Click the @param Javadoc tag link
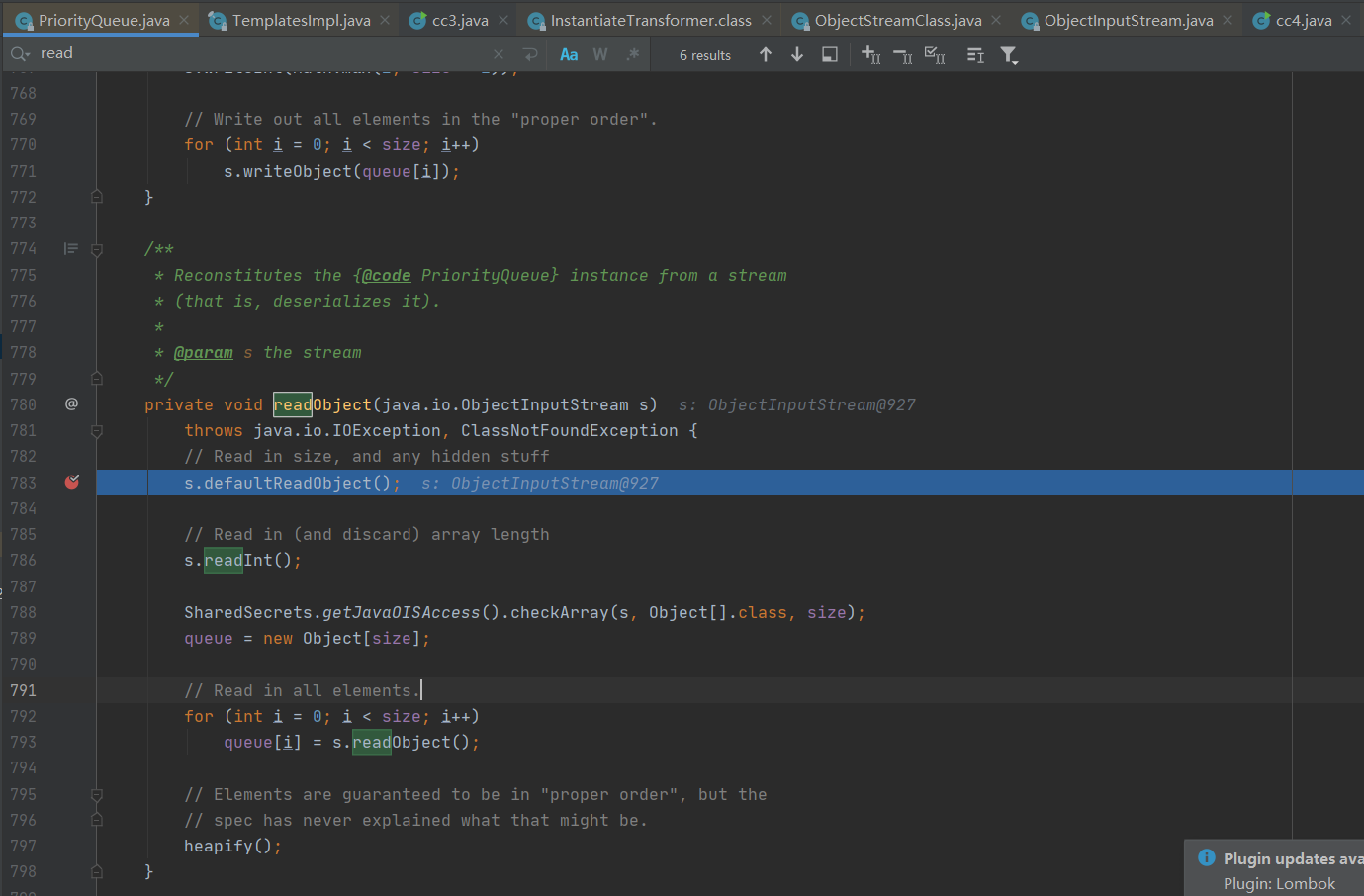The height and width of the screenshot is (896, 1364). (204, 353)
